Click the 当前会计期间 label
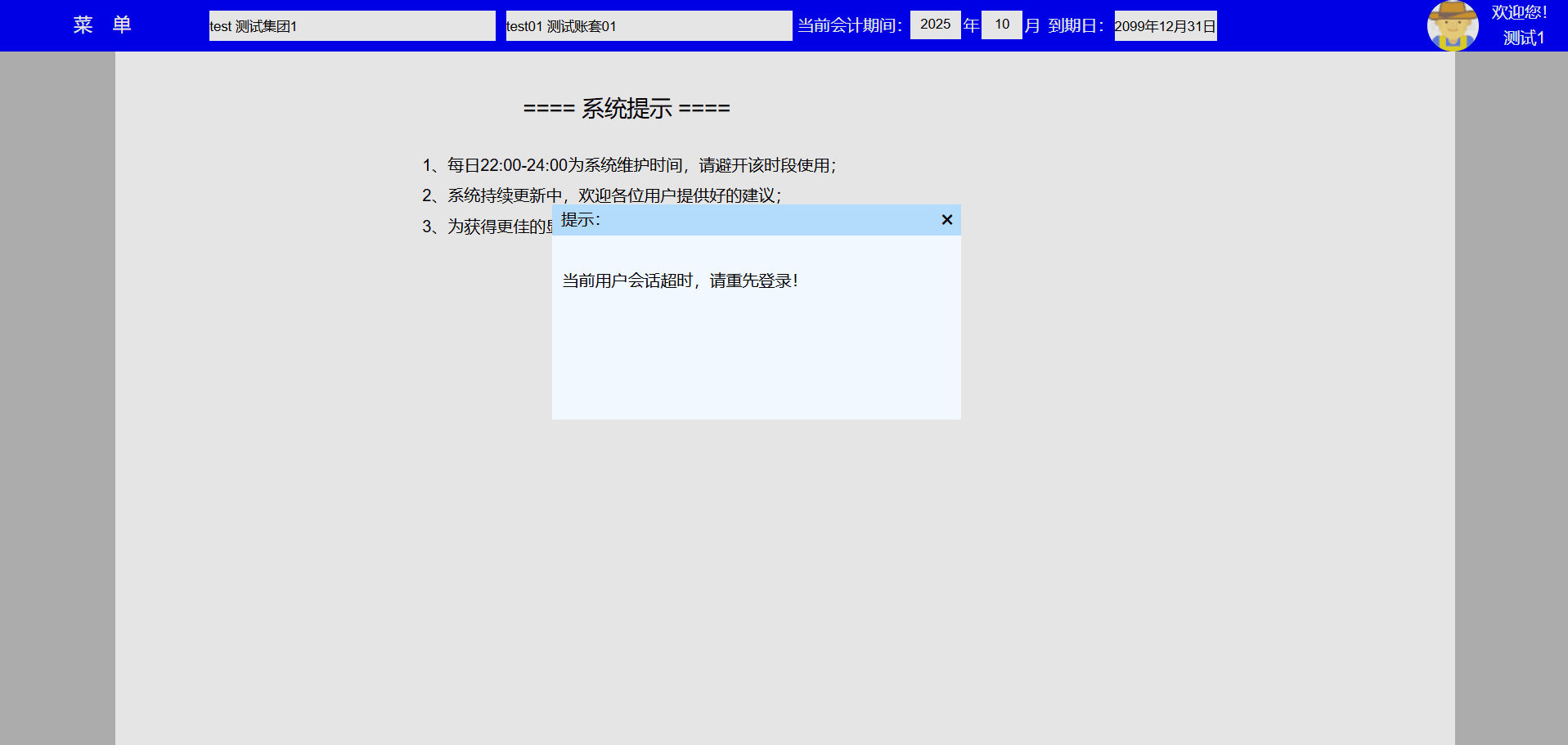Viewport: 1568px width, 745px height. (x=850, y=26)
